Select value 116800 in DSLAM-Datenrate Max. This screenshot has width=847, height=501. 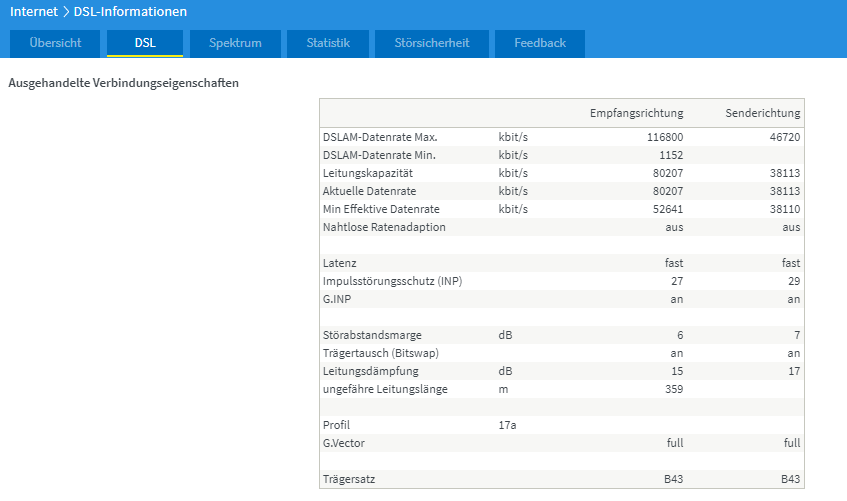click(x=665, y=137)
